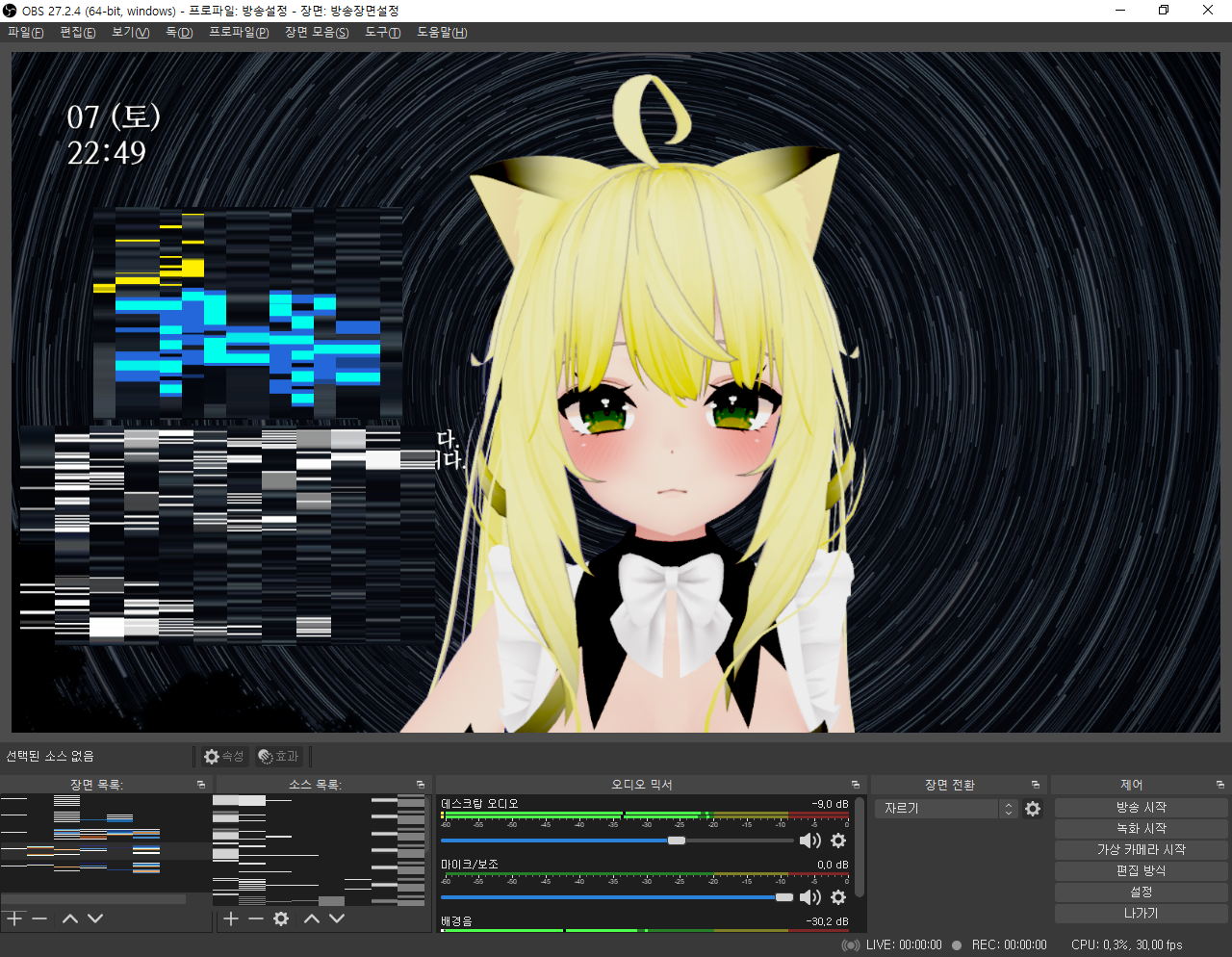This screenshot has width=1232, height=957.
Task: Undock the 장면 전환 panel with float icon
Action: [1036, 785]
